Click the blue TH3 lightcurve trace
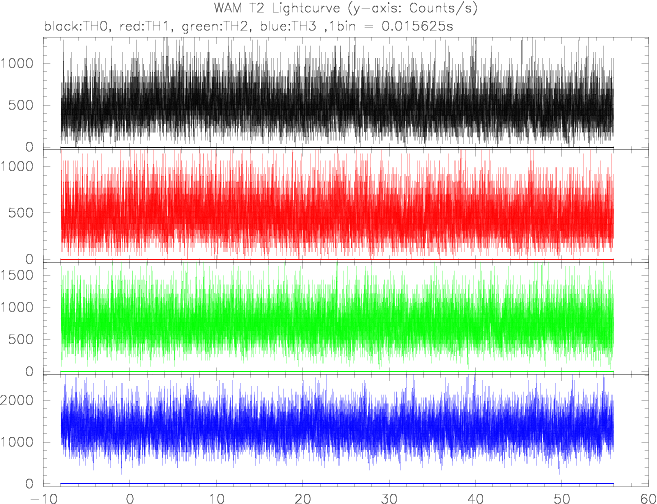 (x=337, y=427)
